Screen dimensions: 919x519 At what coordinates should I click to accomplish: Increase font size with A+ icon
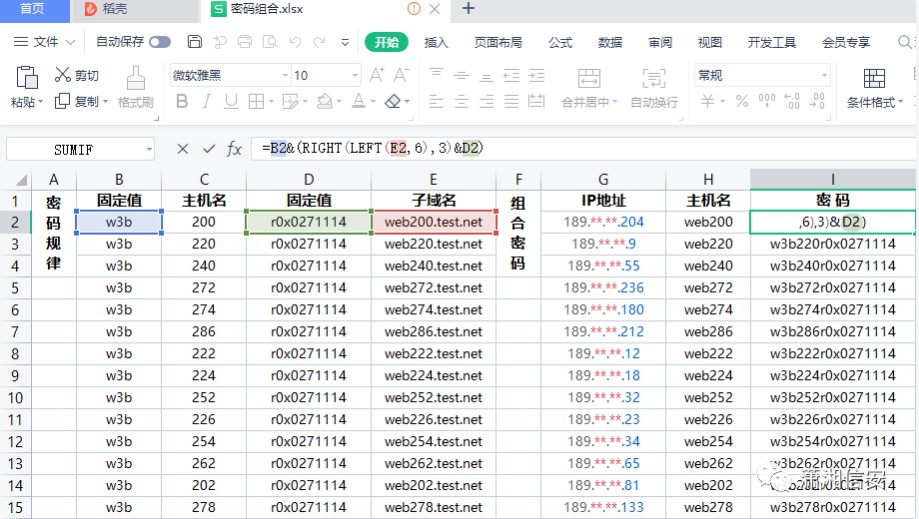coord(377,75)
